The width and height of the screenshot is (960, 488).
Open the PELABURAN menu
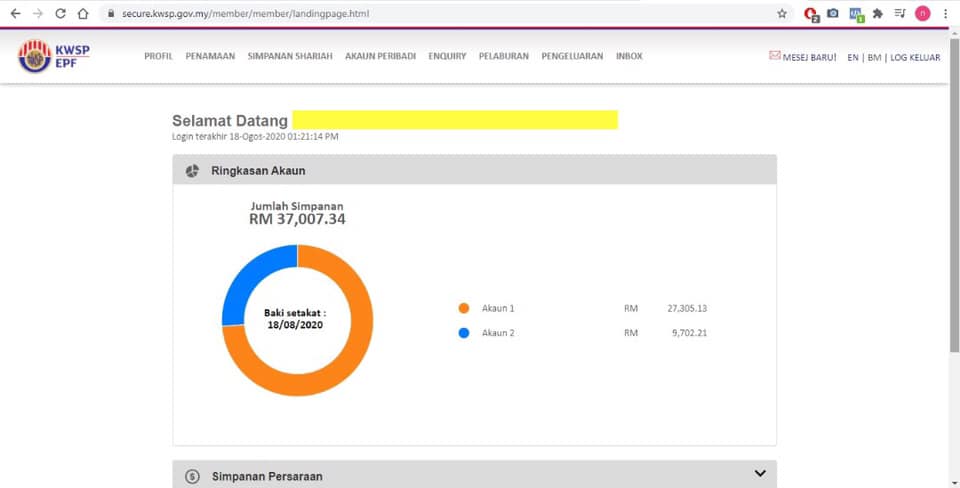504,56
